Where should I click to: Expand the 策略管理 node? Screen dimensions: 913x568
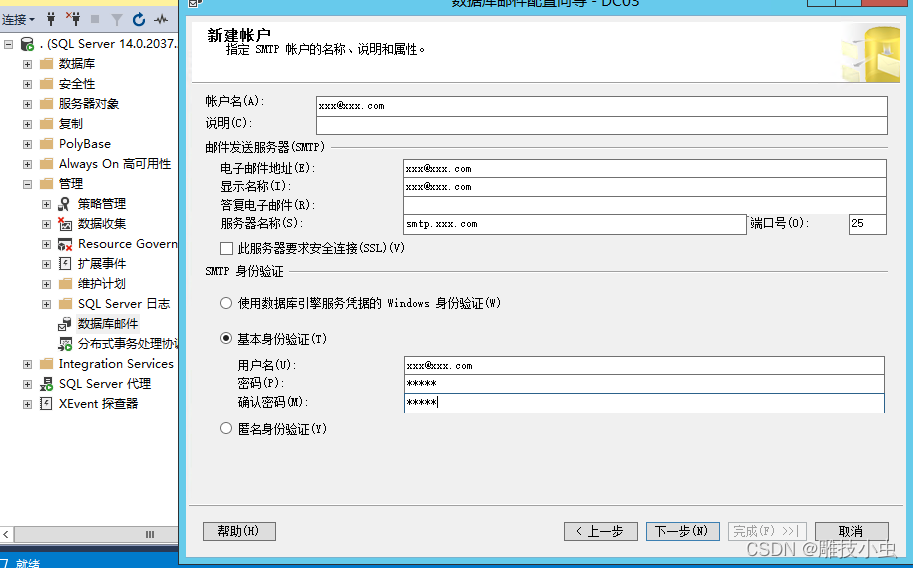point(47,204)
